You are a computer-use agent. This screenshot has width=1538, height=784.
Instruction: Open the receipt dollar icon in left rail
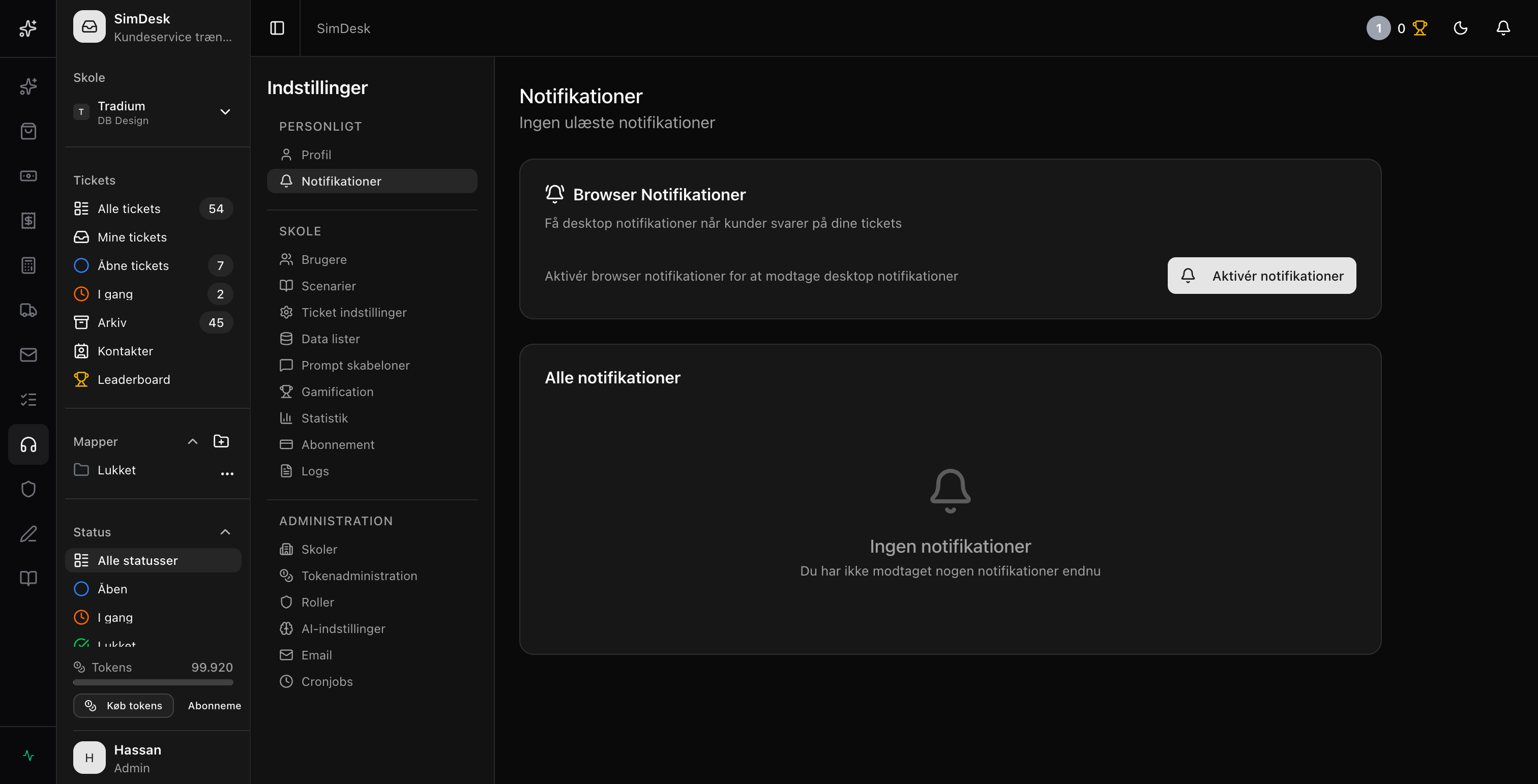pos(28,221)
